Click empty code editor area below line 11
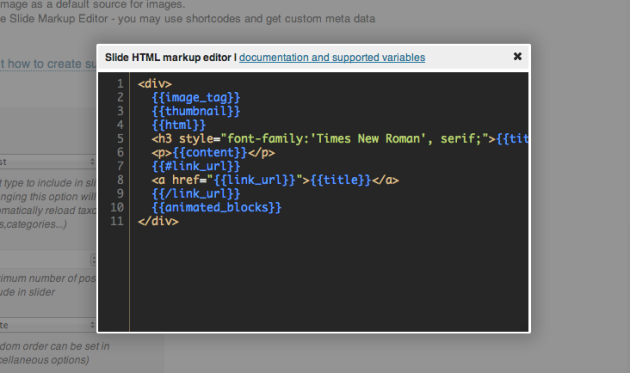Image resolution: width=630 pixels, height=373 pixels. (329, 279)
